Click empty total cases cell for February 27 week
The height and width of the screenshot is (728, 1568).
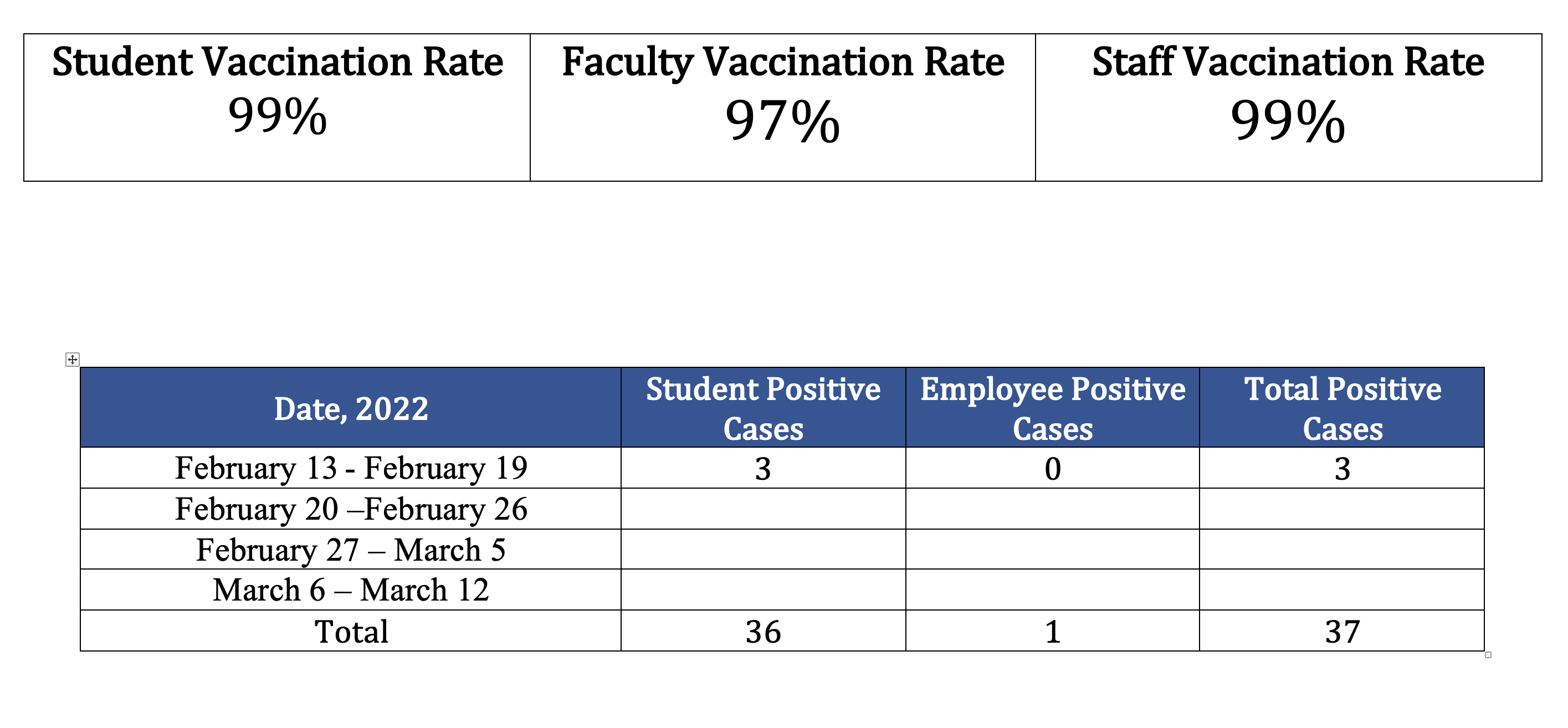1342,550
